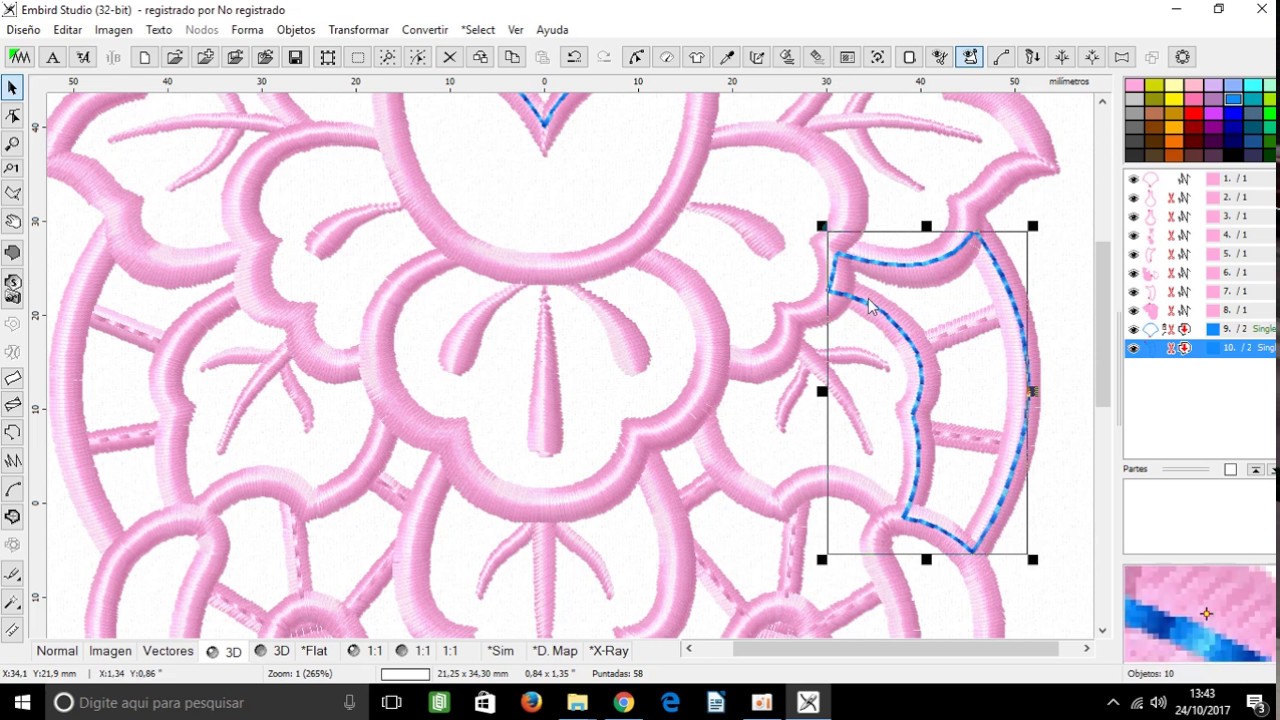
Task: Select the magnifier zoom tool in left toolbar
Action: tap(13, 143)
